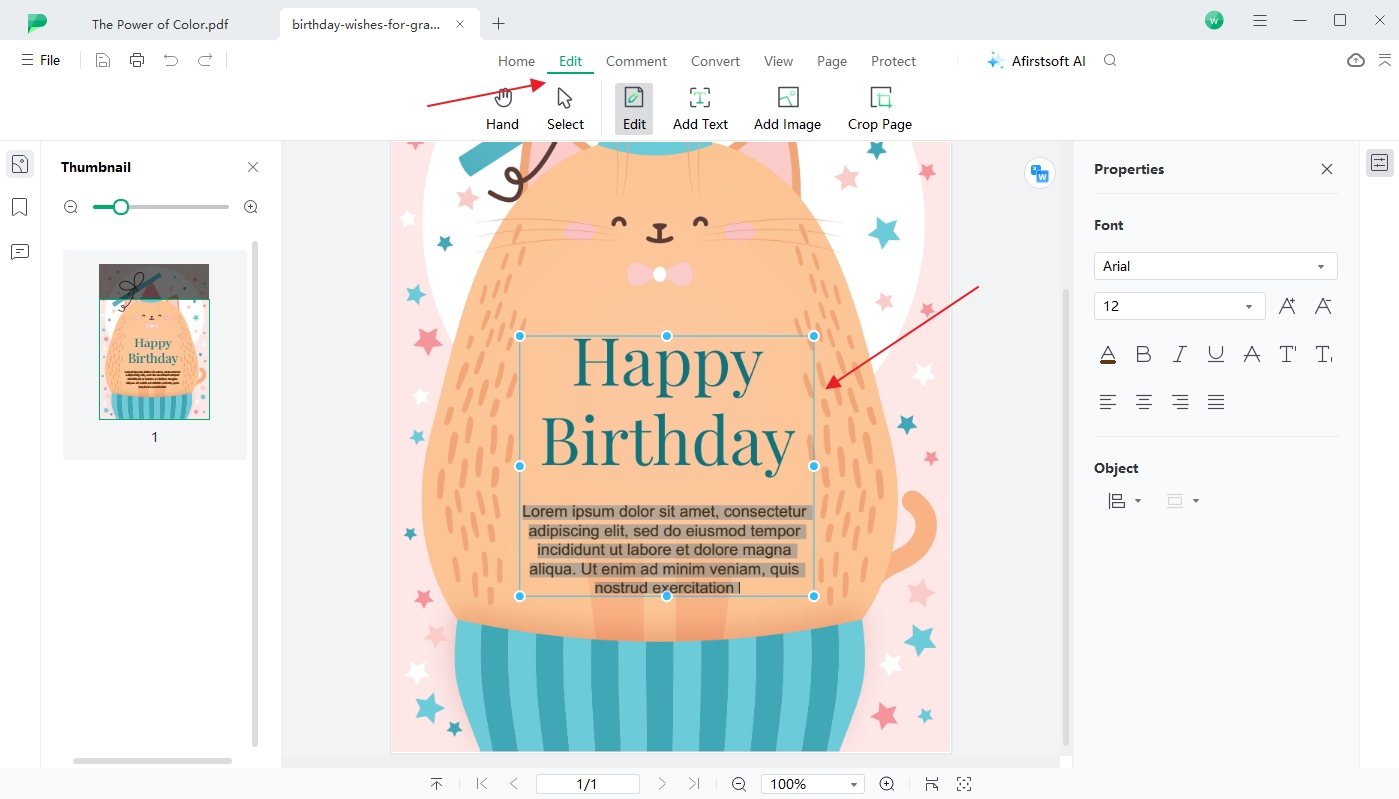
Task: Shrink thumbnails with zoom-out icon
Action: tap(71, 207)
